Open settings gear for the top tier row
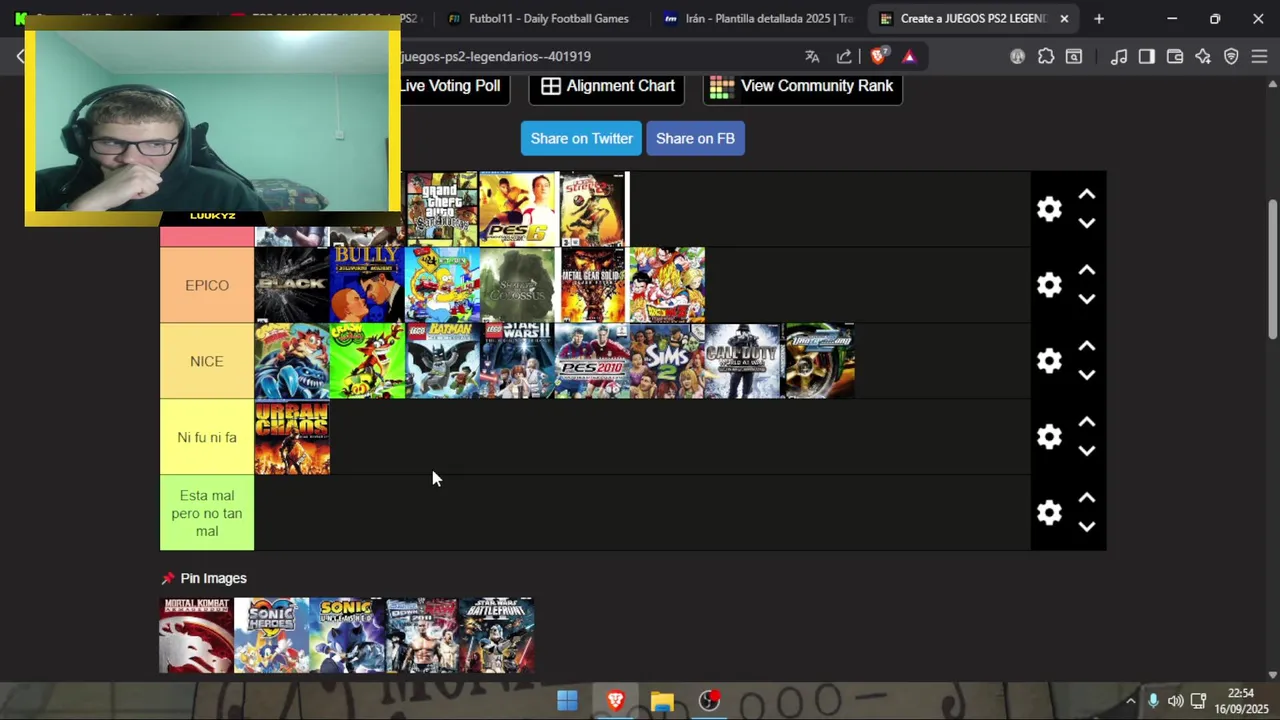This screenshot has width=1280, height=720. (1049, 209)
